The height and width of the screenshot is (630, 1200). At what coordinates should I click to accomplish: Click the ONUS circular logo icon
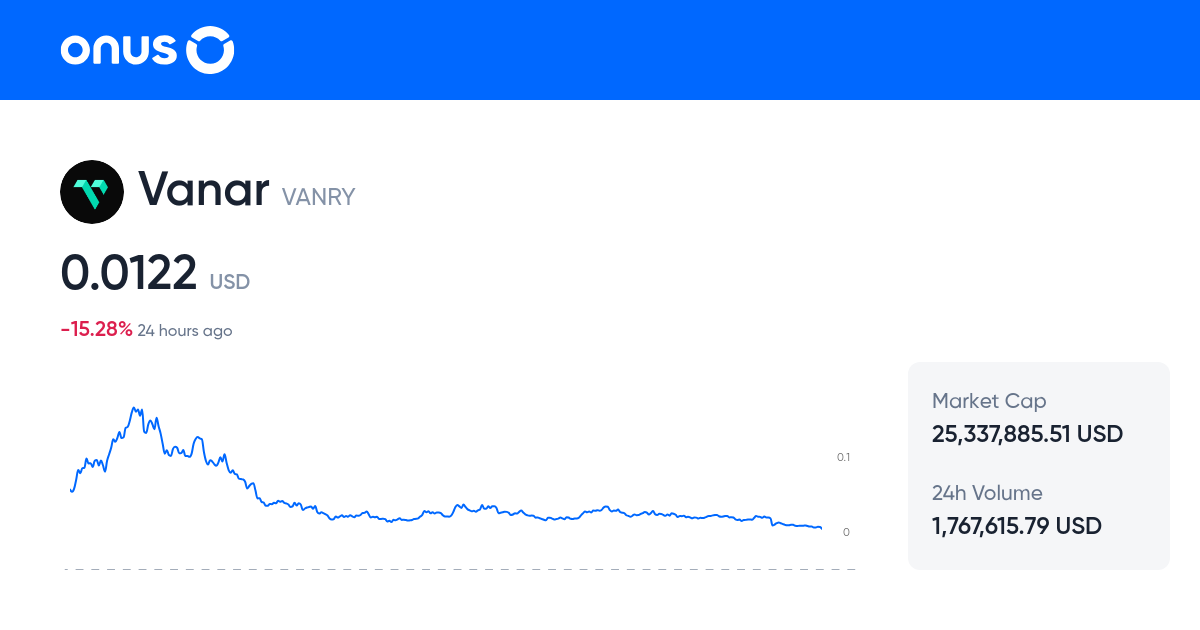click(211, 49)
